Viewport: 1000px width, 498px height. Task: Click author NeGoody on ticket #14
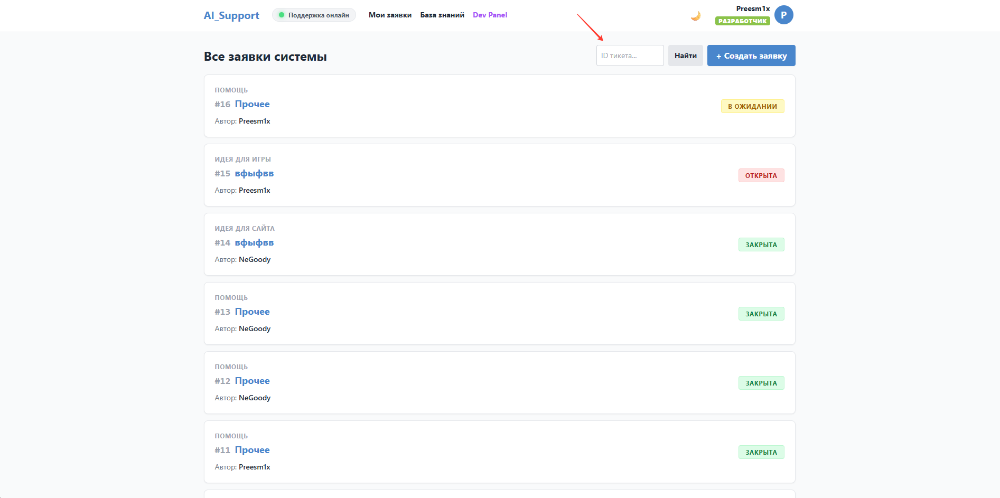tap(254, 260)
